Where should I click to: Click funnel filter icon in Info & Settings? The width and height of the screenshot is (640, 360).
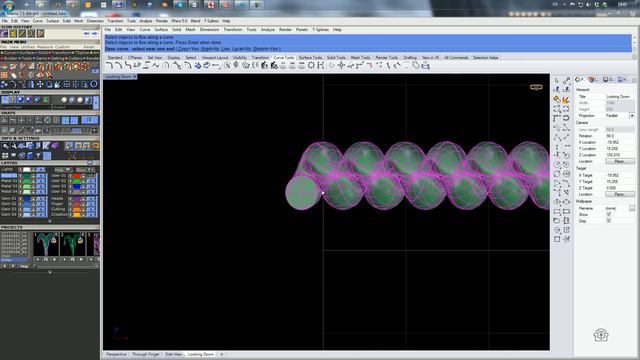click(x=38, y=156)
